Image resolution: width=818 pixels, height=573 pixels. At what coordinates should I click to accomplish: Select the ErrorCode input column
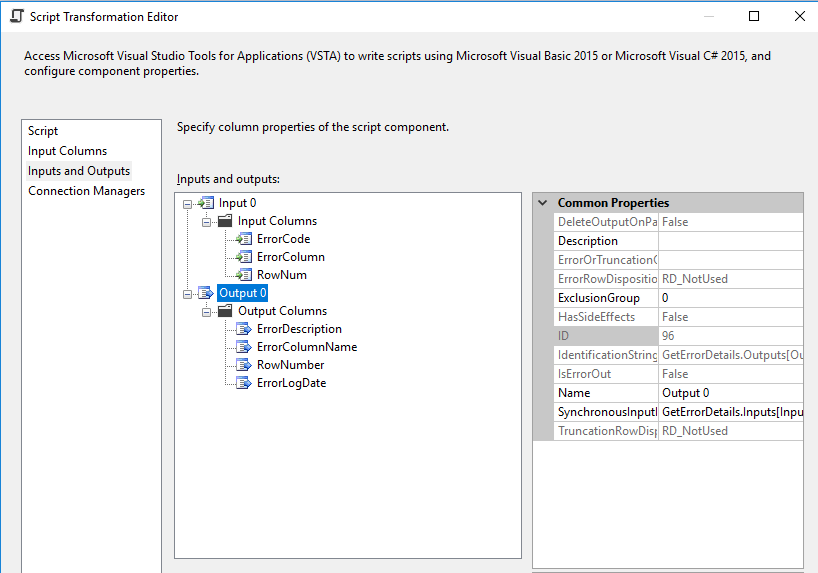pos(283,239)
